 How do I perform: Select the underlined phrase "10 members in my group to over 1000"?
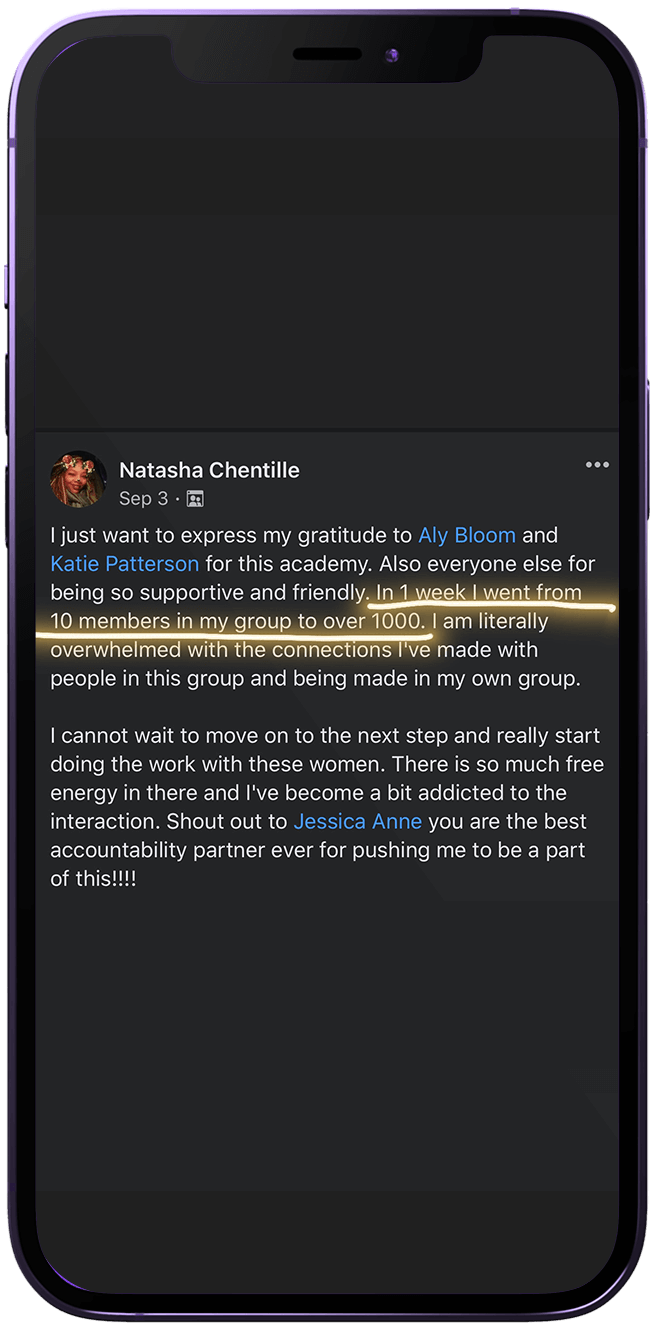click(x=238, y=621)
